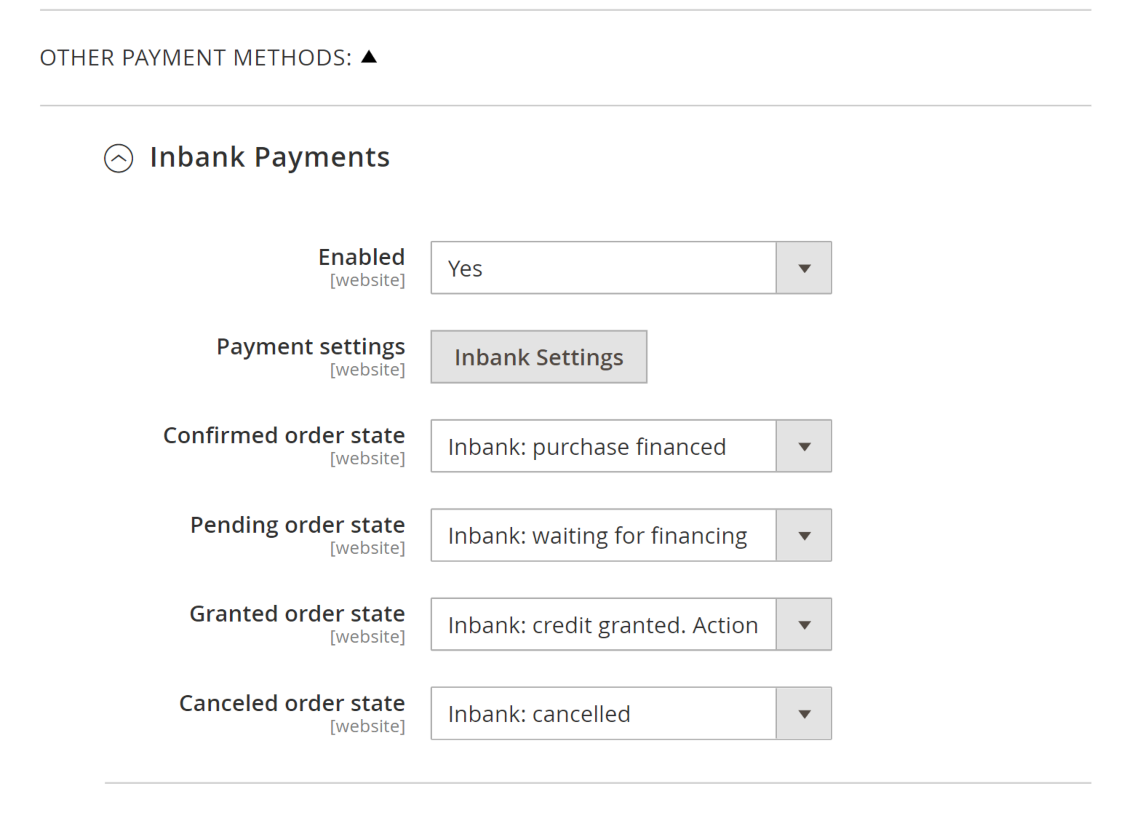Image resolution: width=1140 pixels, height=813 pixels.
Task: Click the Other Payment Methods triangle arrow
Action: pos(369,58)
